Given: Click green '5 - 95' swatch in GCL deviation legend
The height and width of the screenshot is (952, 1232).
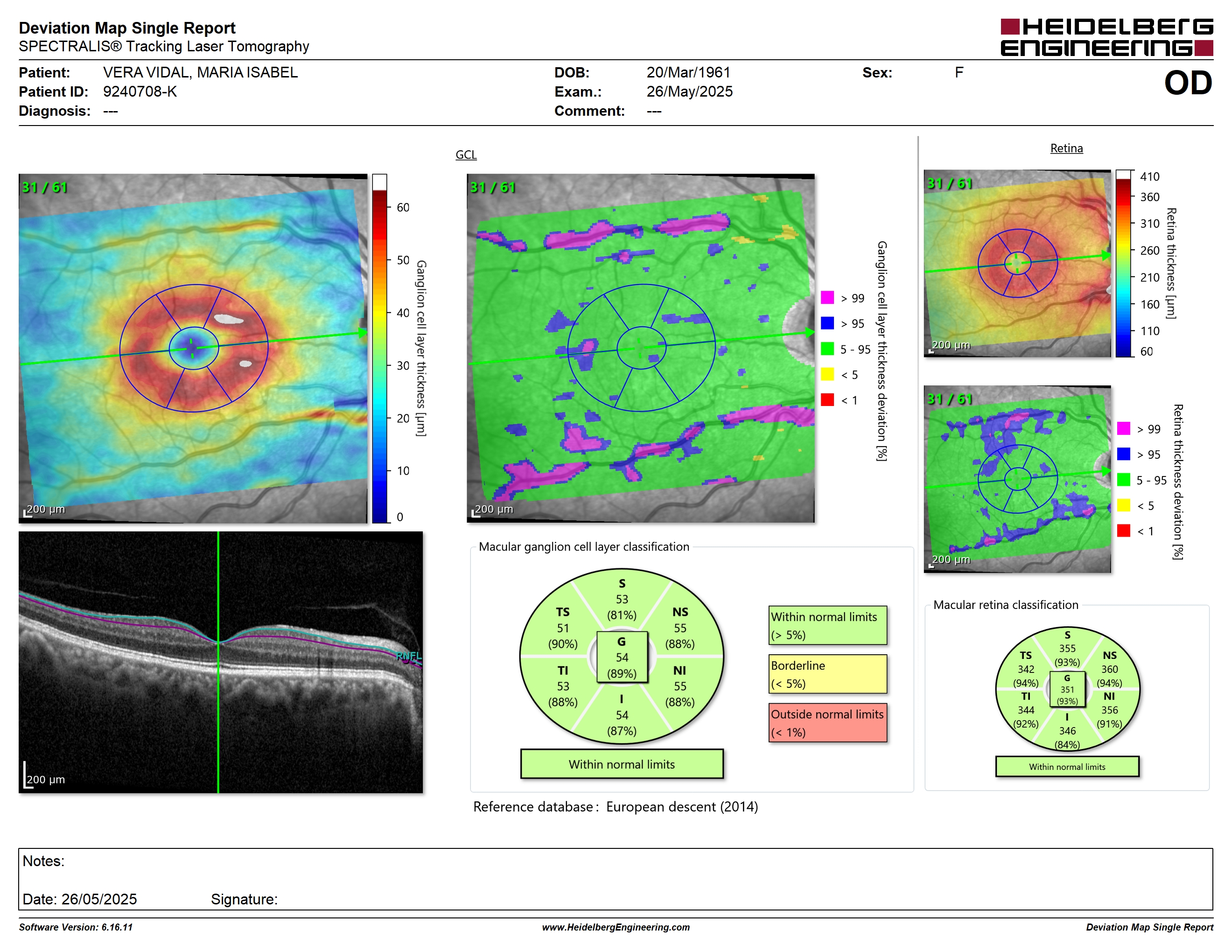Looking at the screenshot, I should tap(827, 349).
